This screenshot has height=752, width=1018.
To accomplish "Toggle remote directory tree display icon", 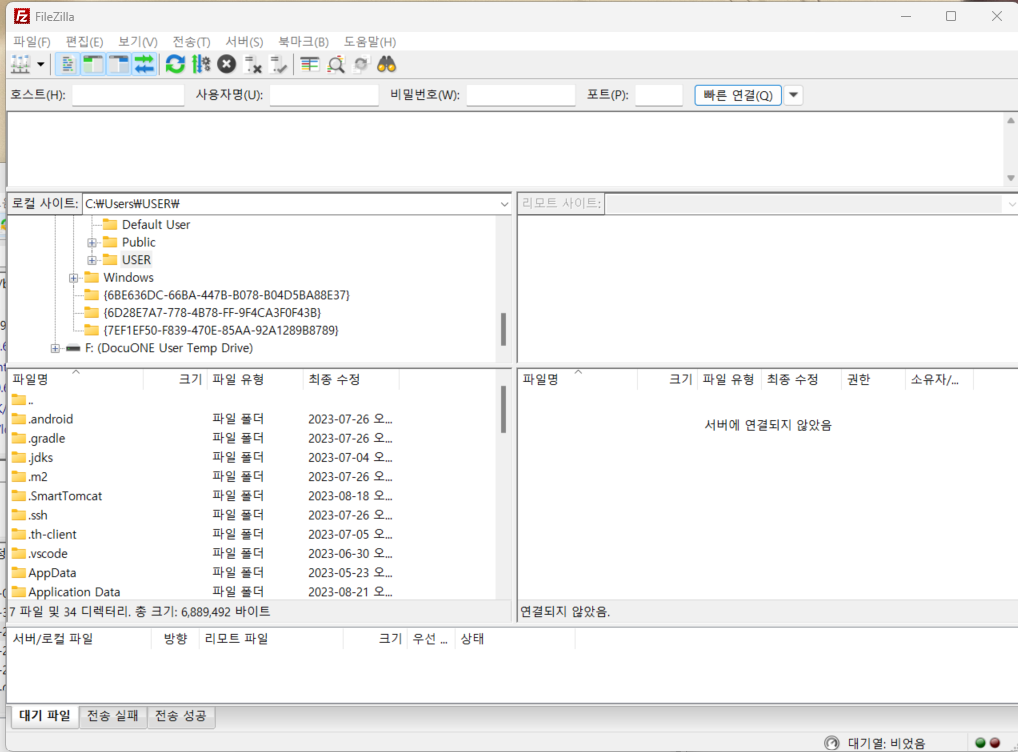I will (x=119, y=64).
